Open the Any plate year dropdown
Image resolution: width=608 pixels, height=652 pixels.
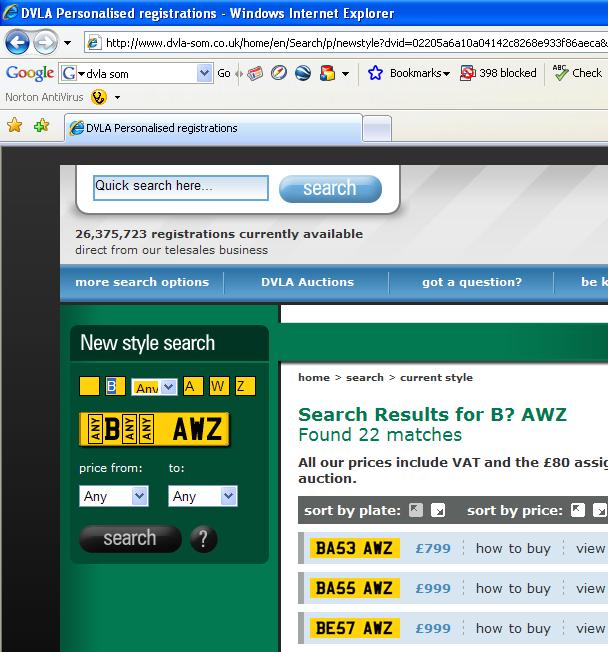click(154, 387)
